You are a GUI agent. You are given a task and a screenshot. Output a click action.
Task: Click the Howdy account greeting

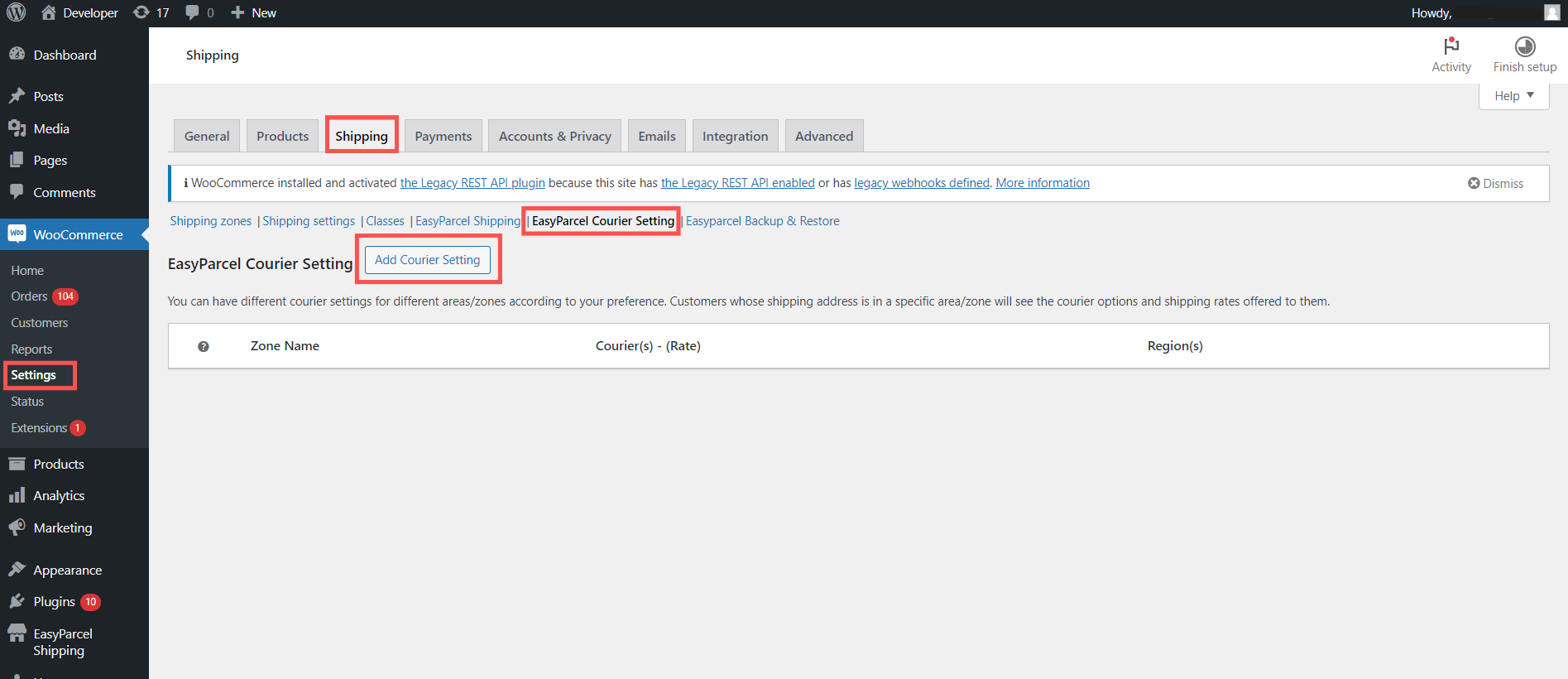1431,12
